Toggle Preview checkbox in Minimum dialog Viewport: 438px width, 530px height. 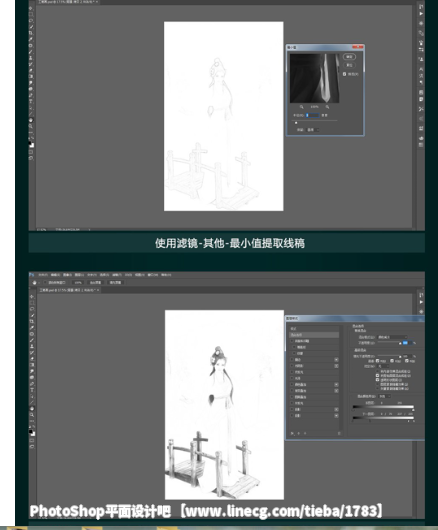344,74
